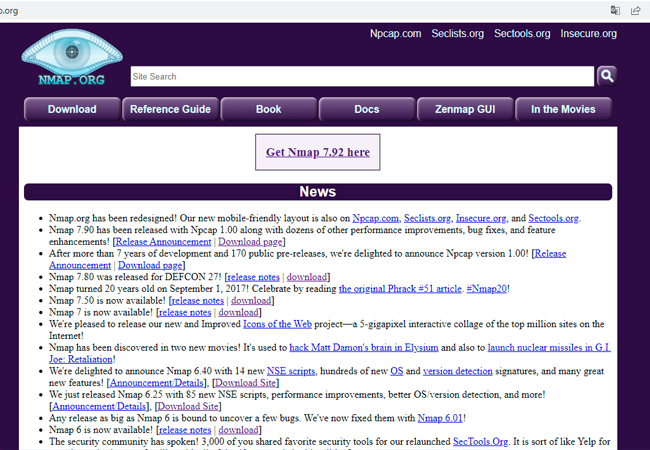Click Get Nmap 7.92 here link

click(318, 152)
